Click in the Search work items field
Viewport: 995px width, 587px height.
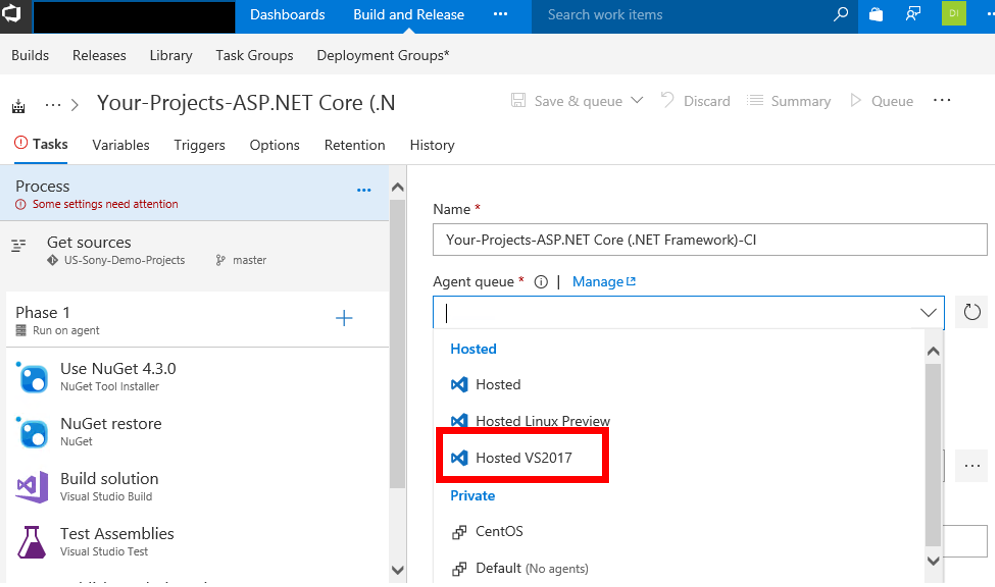click(x=679, y=15)
